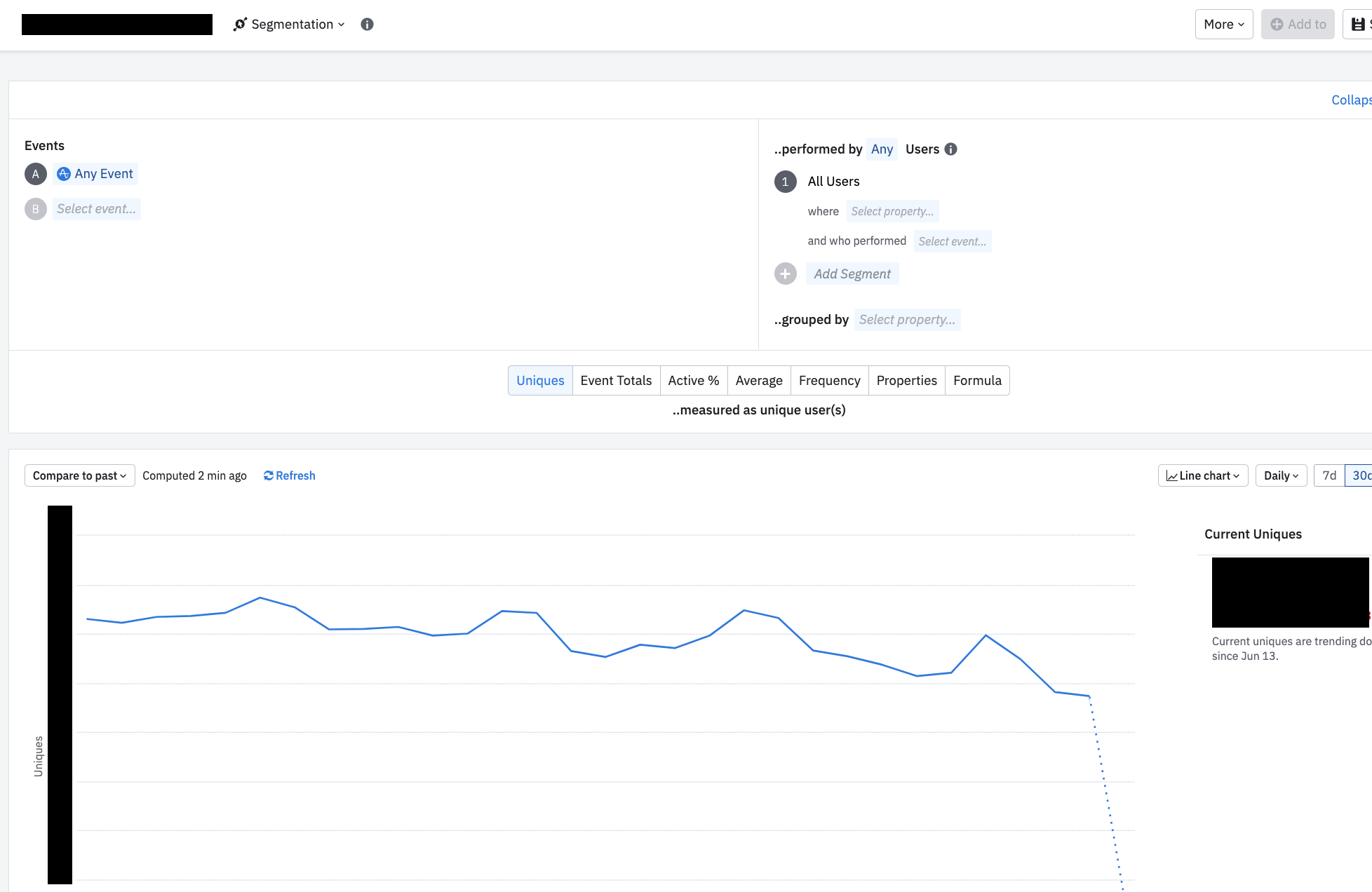Open the More dropdown menu

click(x=1223, y=25)
